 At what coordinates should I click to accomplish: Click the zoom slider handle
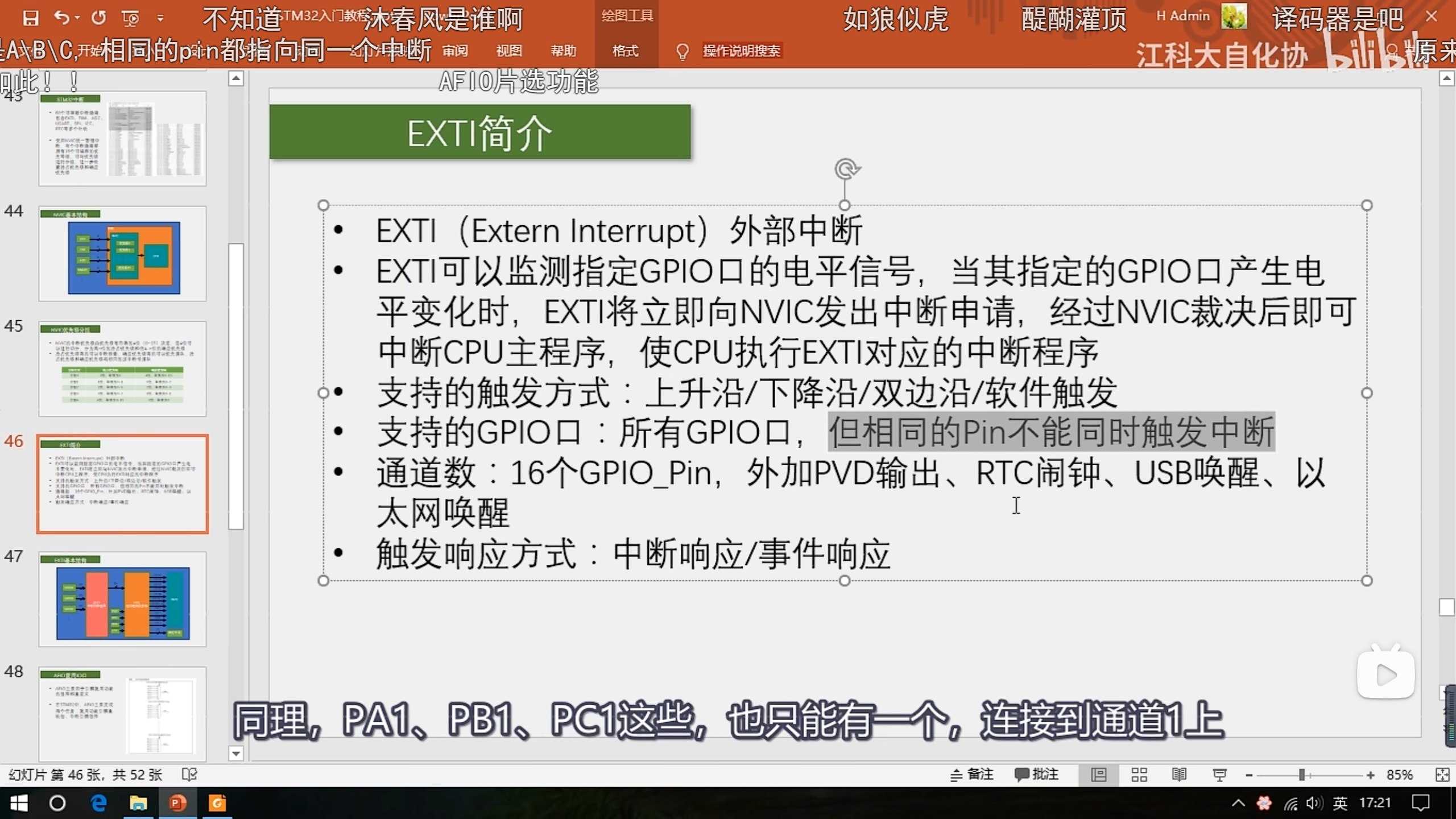tap(1301, 775)
